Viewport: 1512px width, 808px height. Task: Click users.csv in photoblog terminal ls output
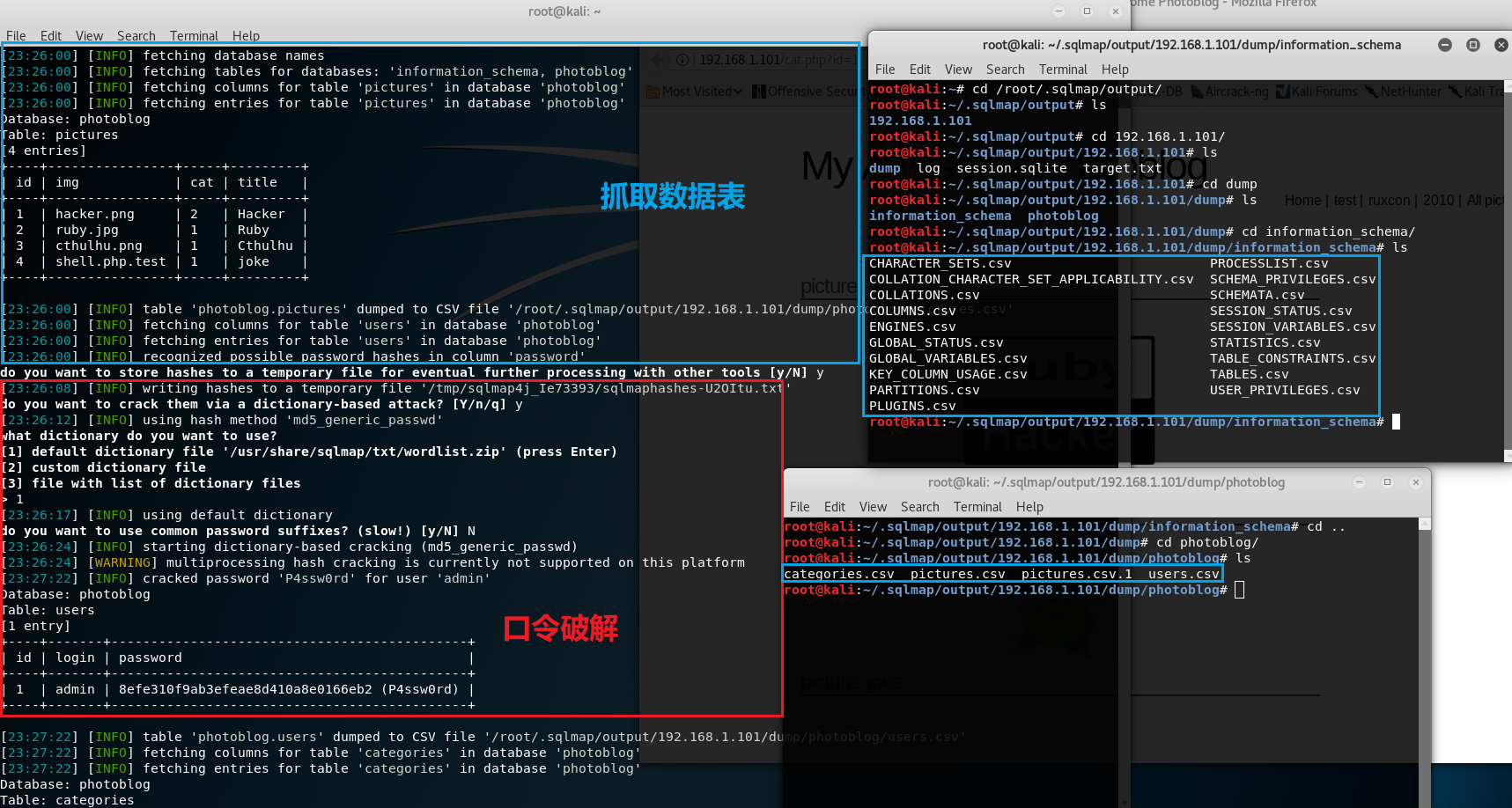point(1184,574)
